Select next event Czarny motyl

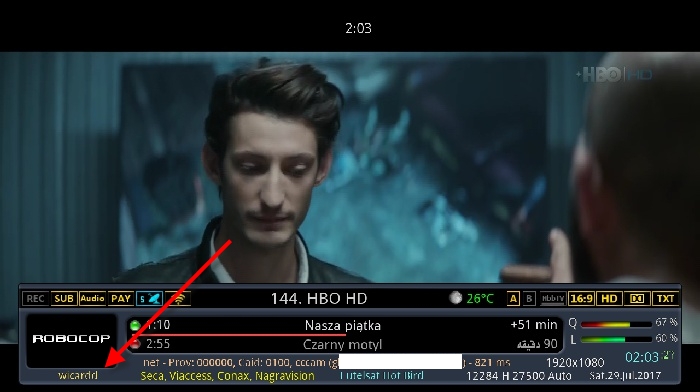pos(342,344)
